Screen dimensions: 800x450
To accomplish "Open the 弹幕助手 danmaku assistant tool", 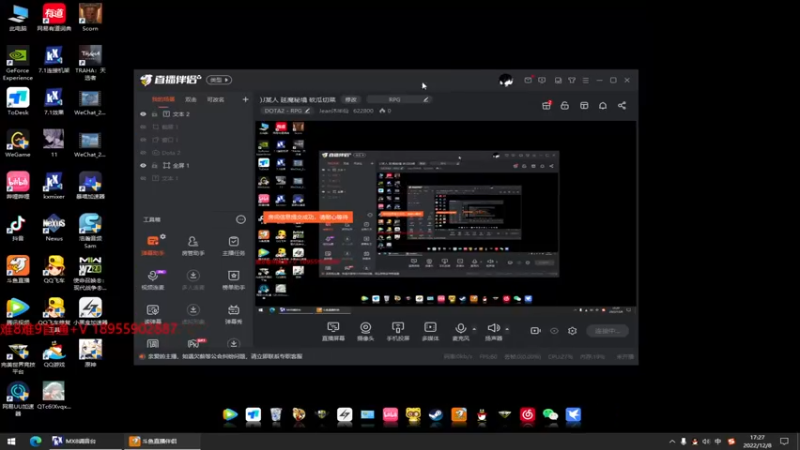I will 153,245.
